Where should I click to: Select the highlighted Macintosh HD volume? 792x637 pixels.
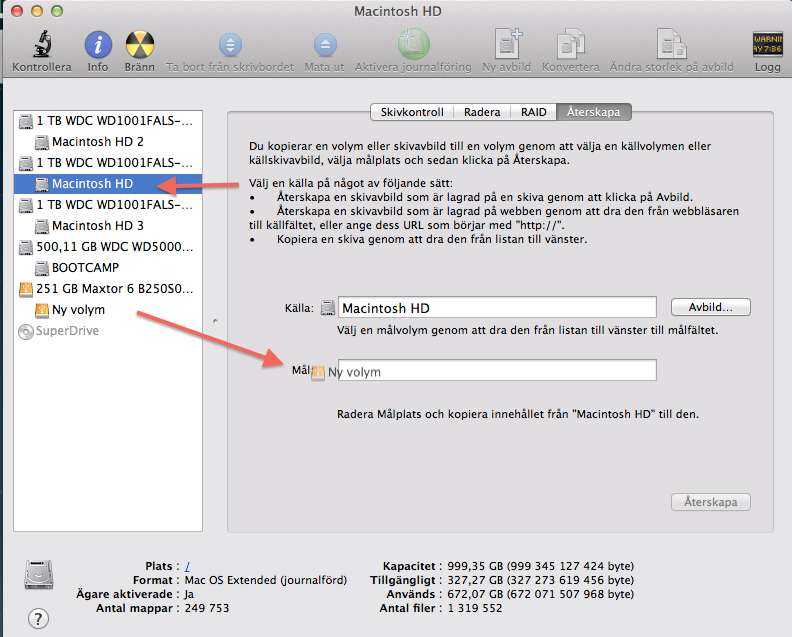pos(108,184)
